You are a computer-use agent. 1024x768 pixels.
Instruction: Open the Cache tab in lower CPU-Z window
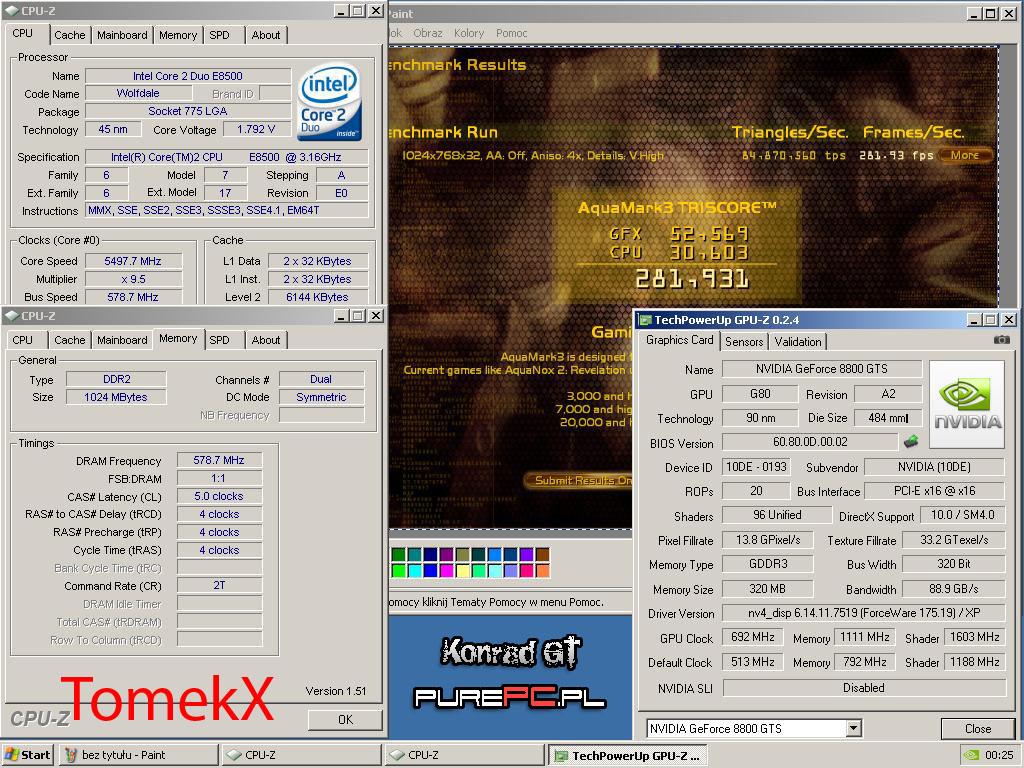pos(70,340)
